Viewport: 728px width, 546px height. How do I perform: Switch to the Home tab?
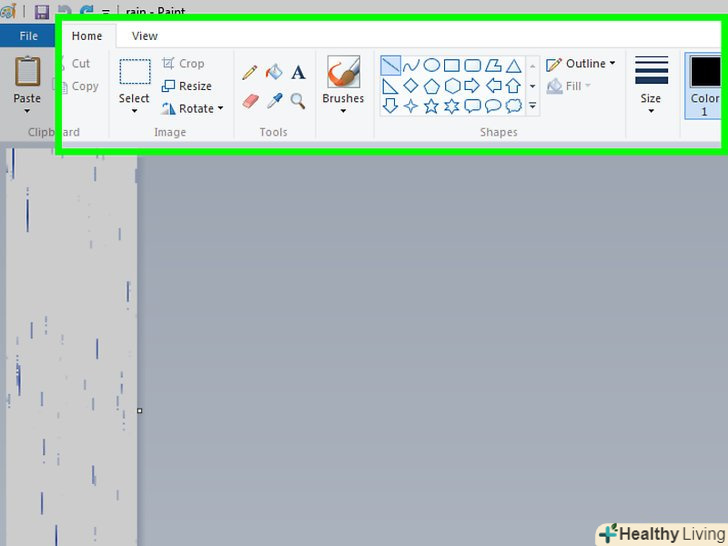click(87, 36)
